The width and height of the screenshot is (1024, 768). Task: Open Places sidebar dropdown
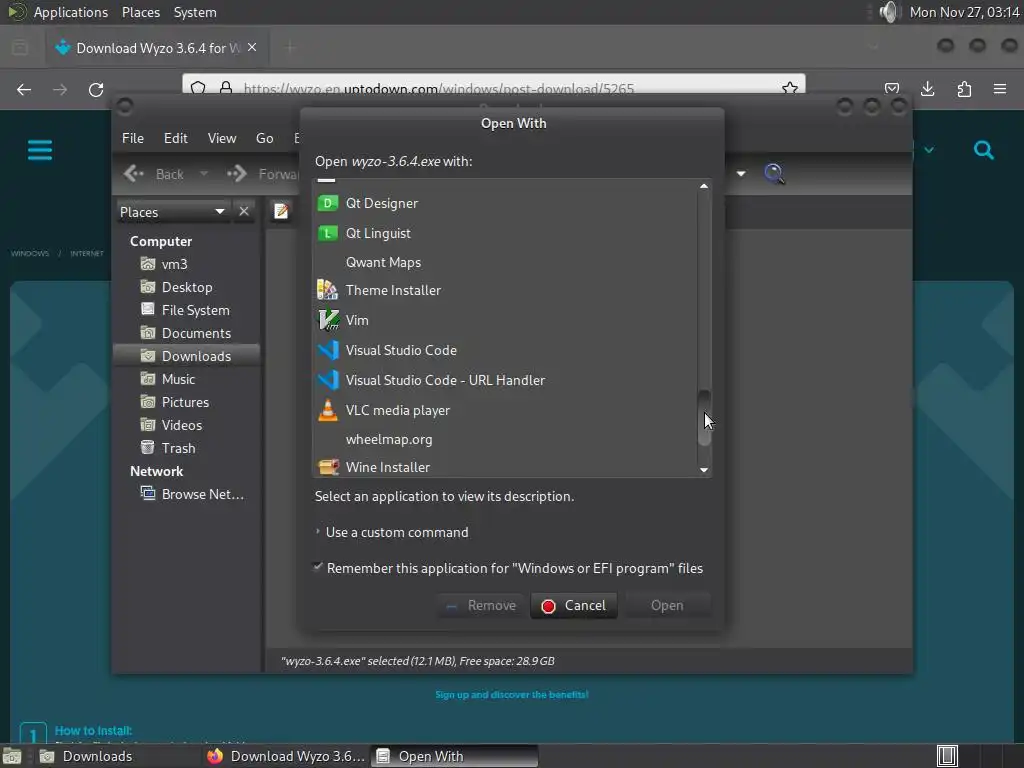point(172,212)
